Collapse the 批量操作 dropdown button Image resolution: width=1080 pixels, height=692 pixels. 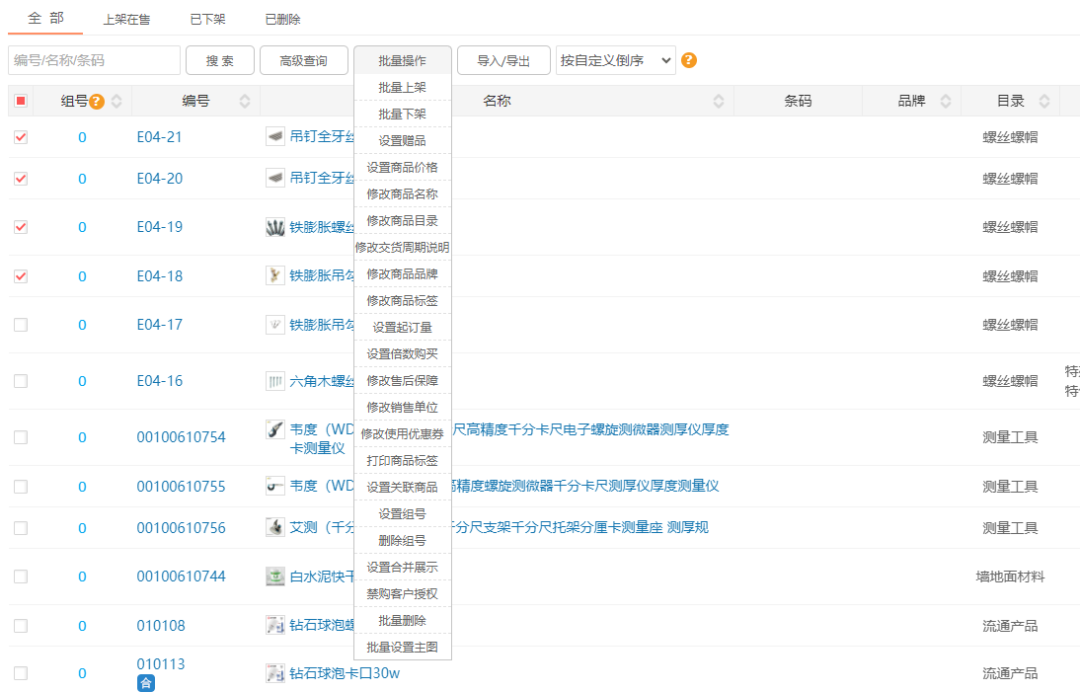click(x=402, y=60)
